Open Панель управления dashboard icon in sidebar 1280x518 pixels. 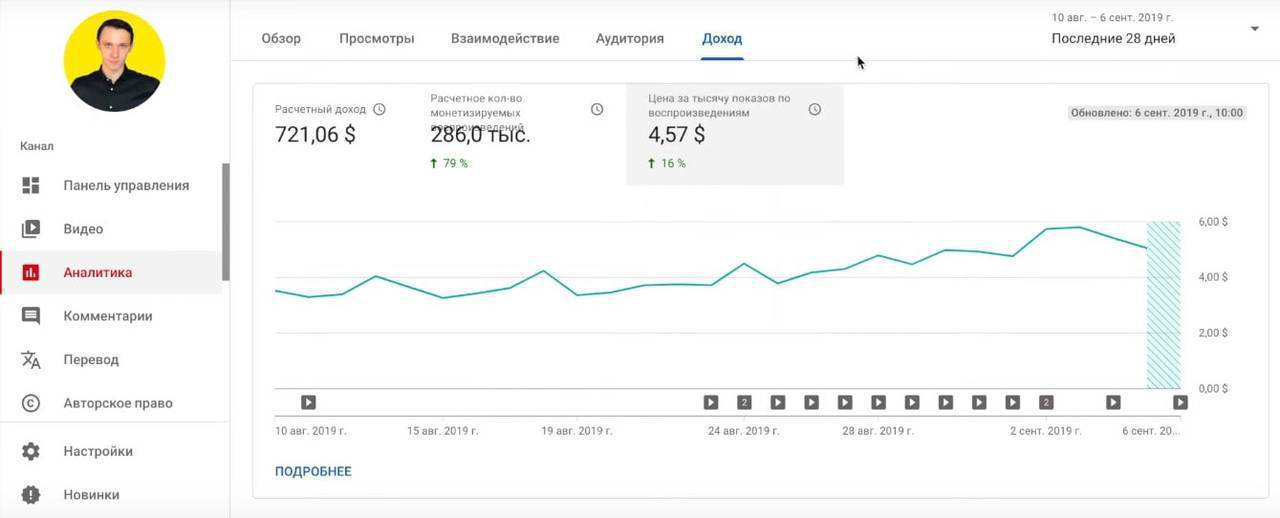(x=31, y=185)
